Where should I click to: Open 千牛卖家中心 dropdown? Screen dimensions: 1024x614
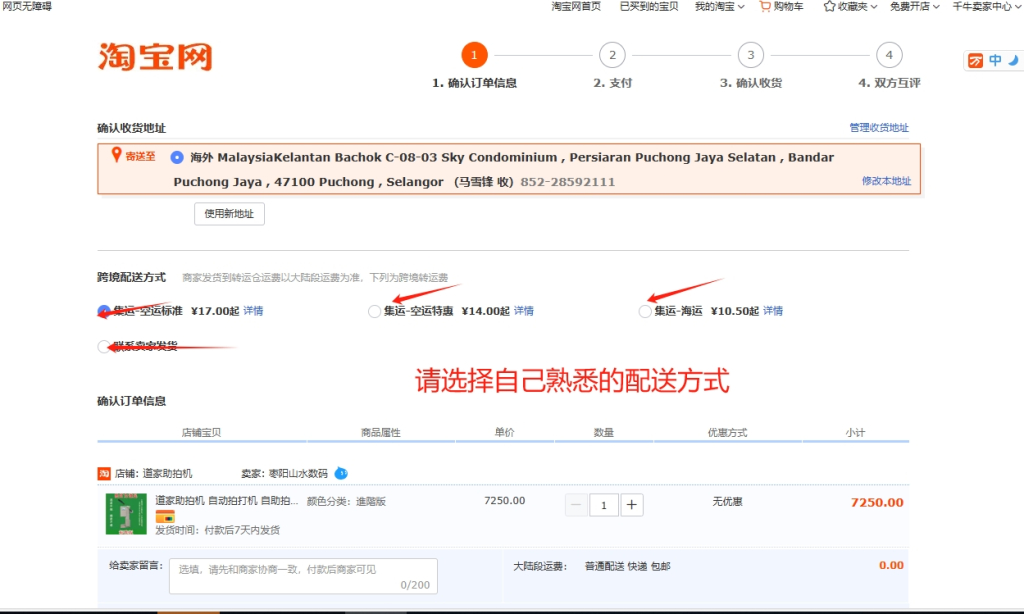[x=986, y=6]
